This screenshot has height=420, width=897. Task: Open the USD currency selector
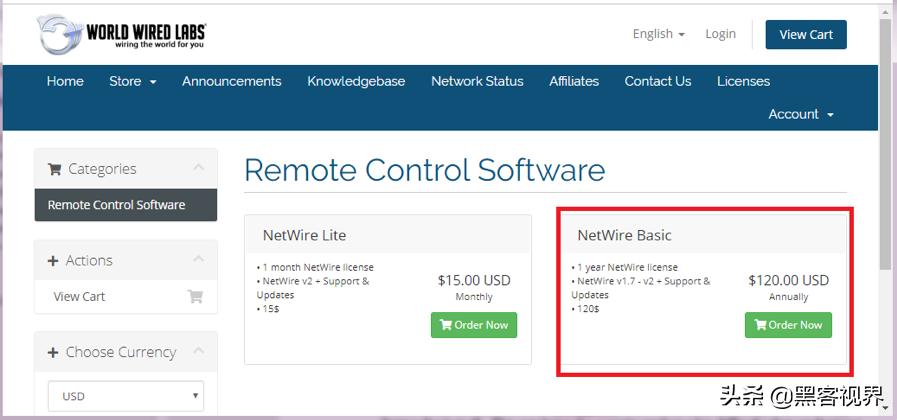125,396
